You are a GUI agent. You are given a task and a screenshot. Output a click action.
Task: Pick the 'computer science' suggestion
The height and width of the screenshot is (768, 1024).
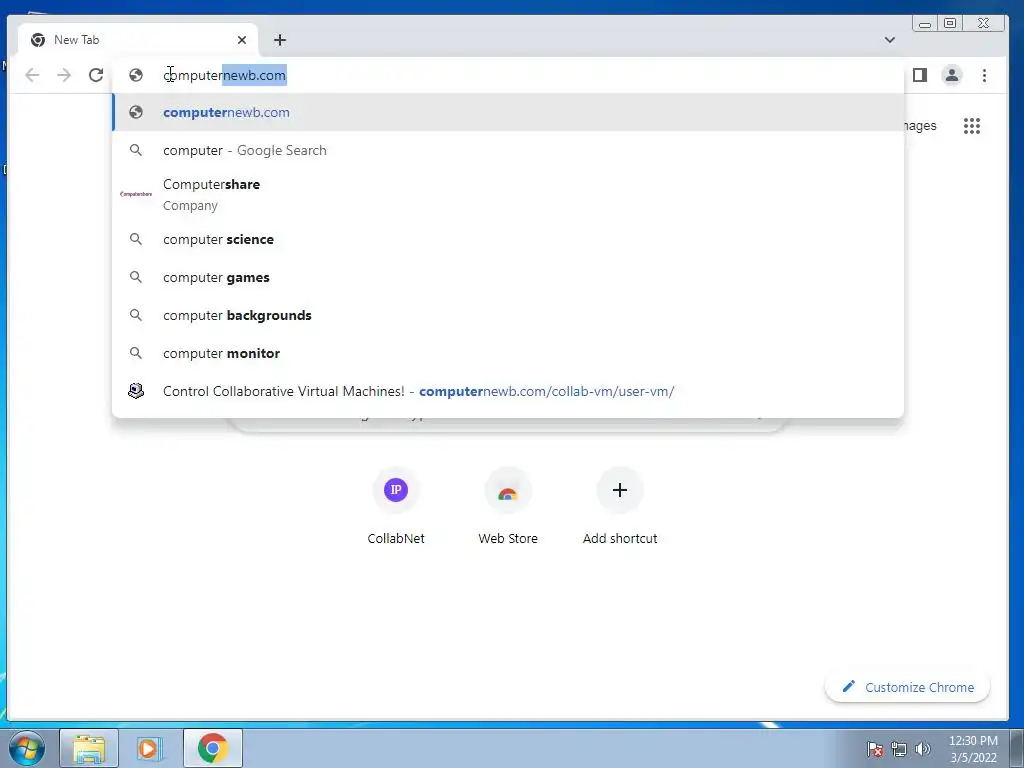pos(508,240)
